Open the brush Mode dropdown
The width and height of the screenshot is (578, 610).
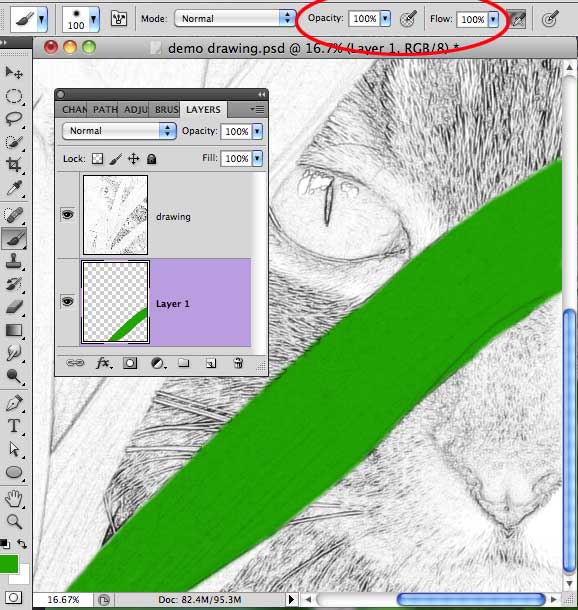235,18
